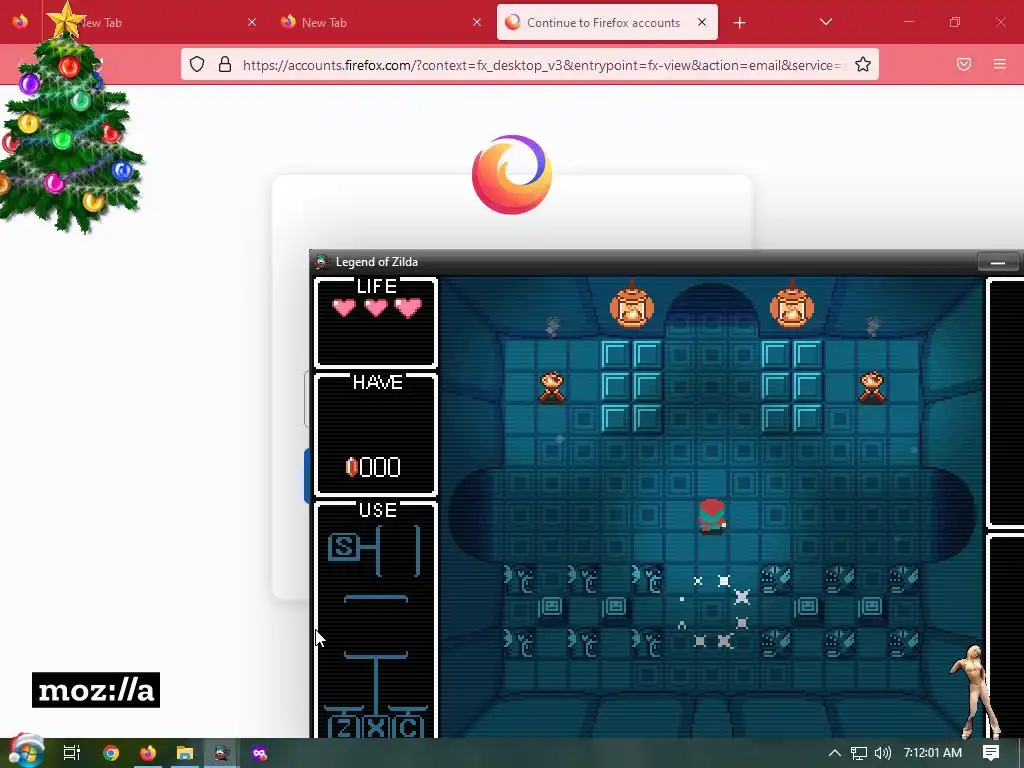Open network status tray icon
The height and width of the screenshot is (768, 1024).
pyautogui.click(x=858, y=753)
